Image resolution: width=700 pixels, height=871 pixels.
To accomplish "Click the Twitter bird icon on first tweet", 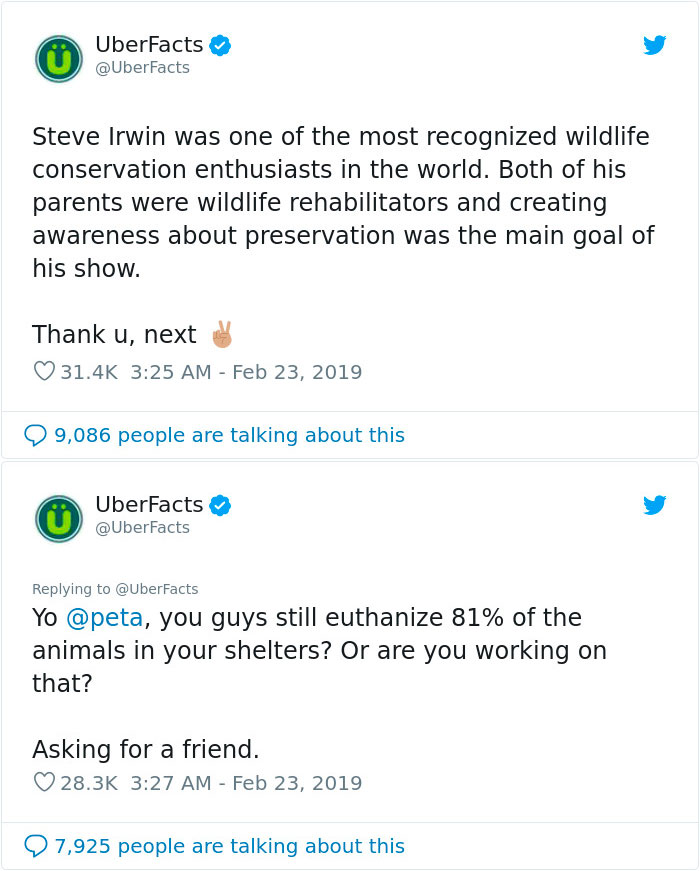I will click(655, 45).
